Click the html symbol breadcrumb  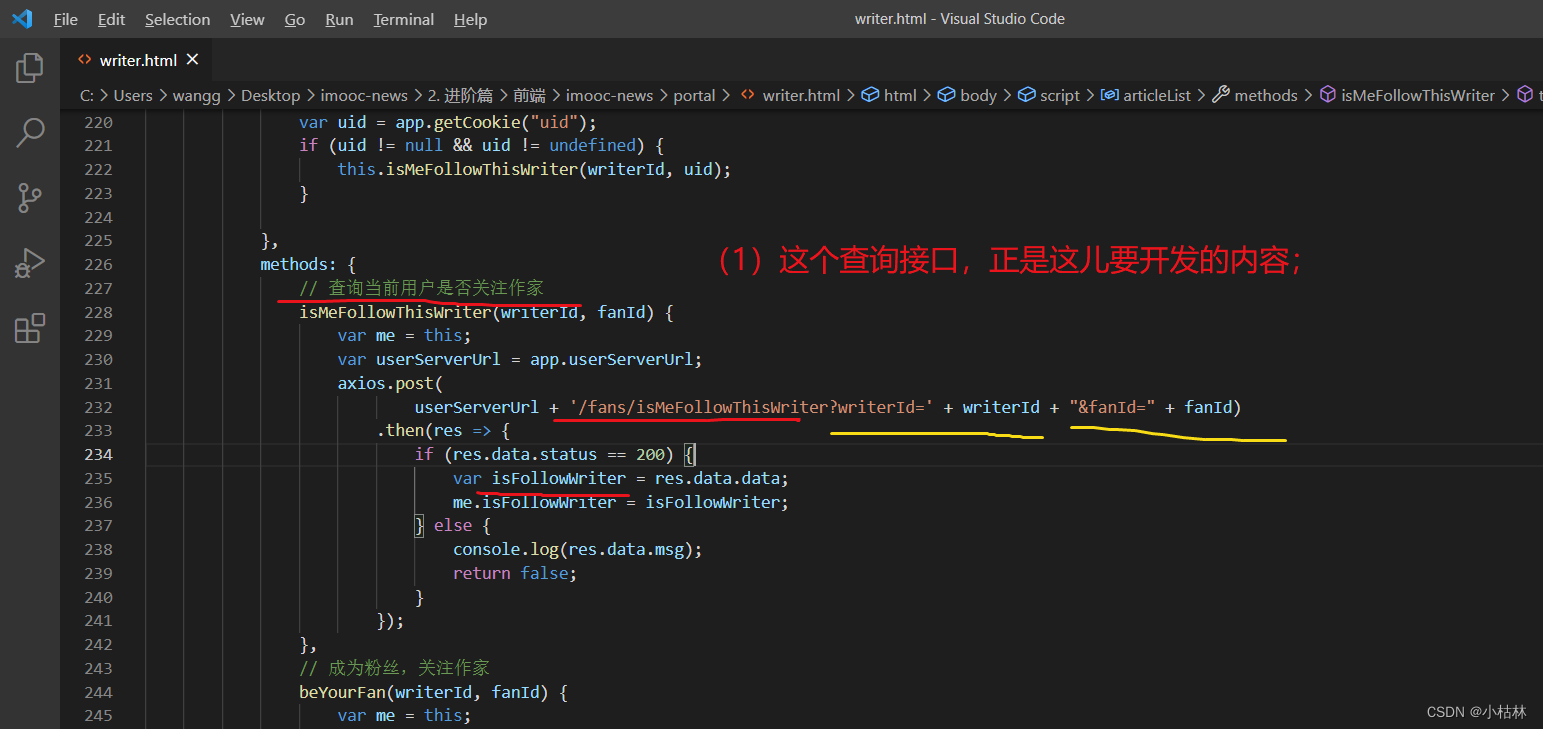click(889, 95)
